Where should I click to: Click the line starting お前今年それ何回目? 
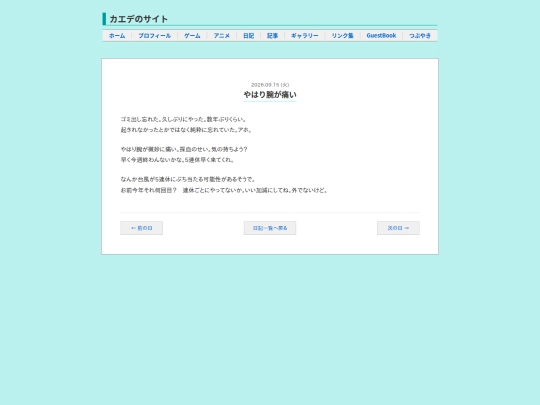pos(224,190)
